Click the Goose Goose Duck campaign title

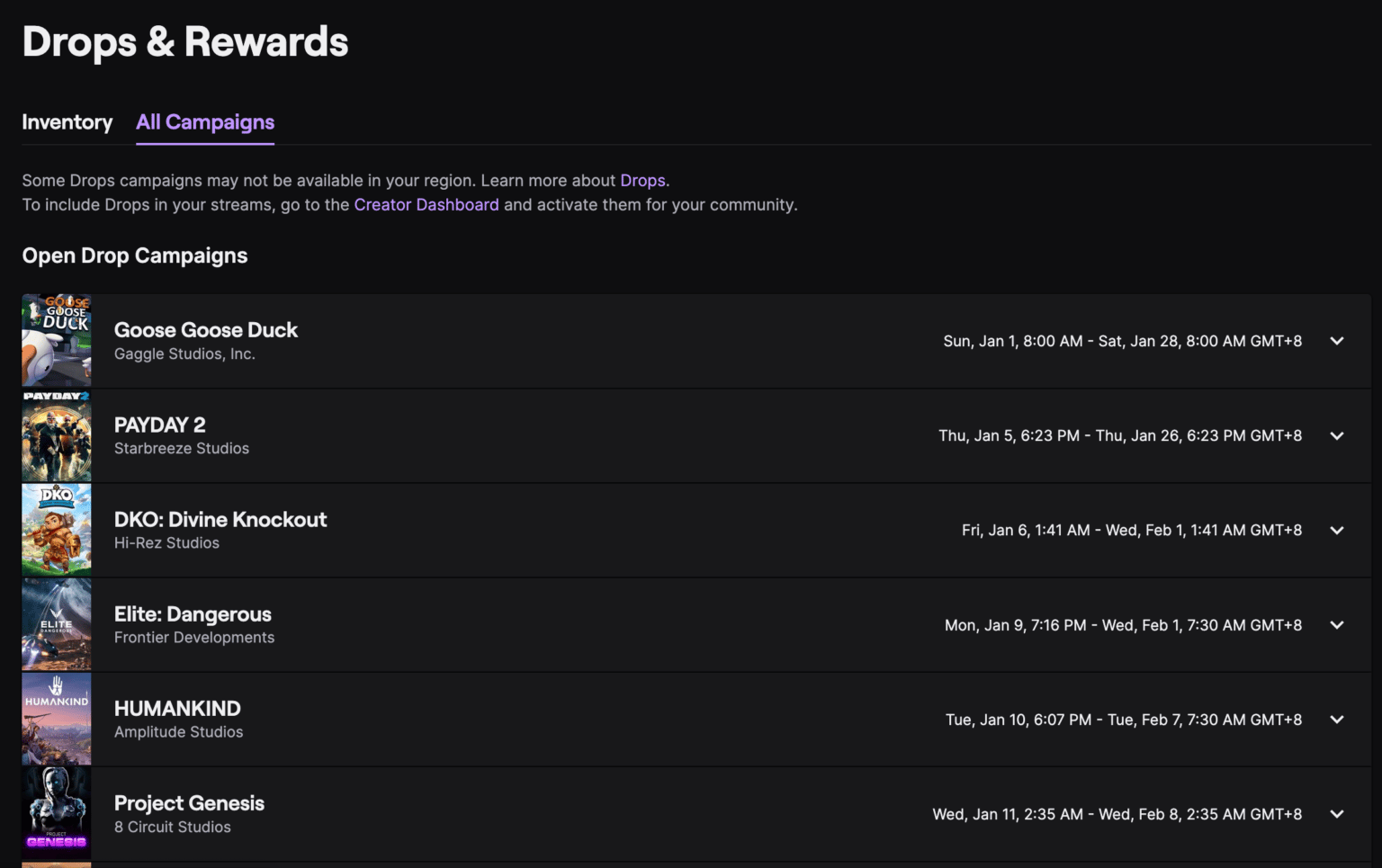click(205, 330)
